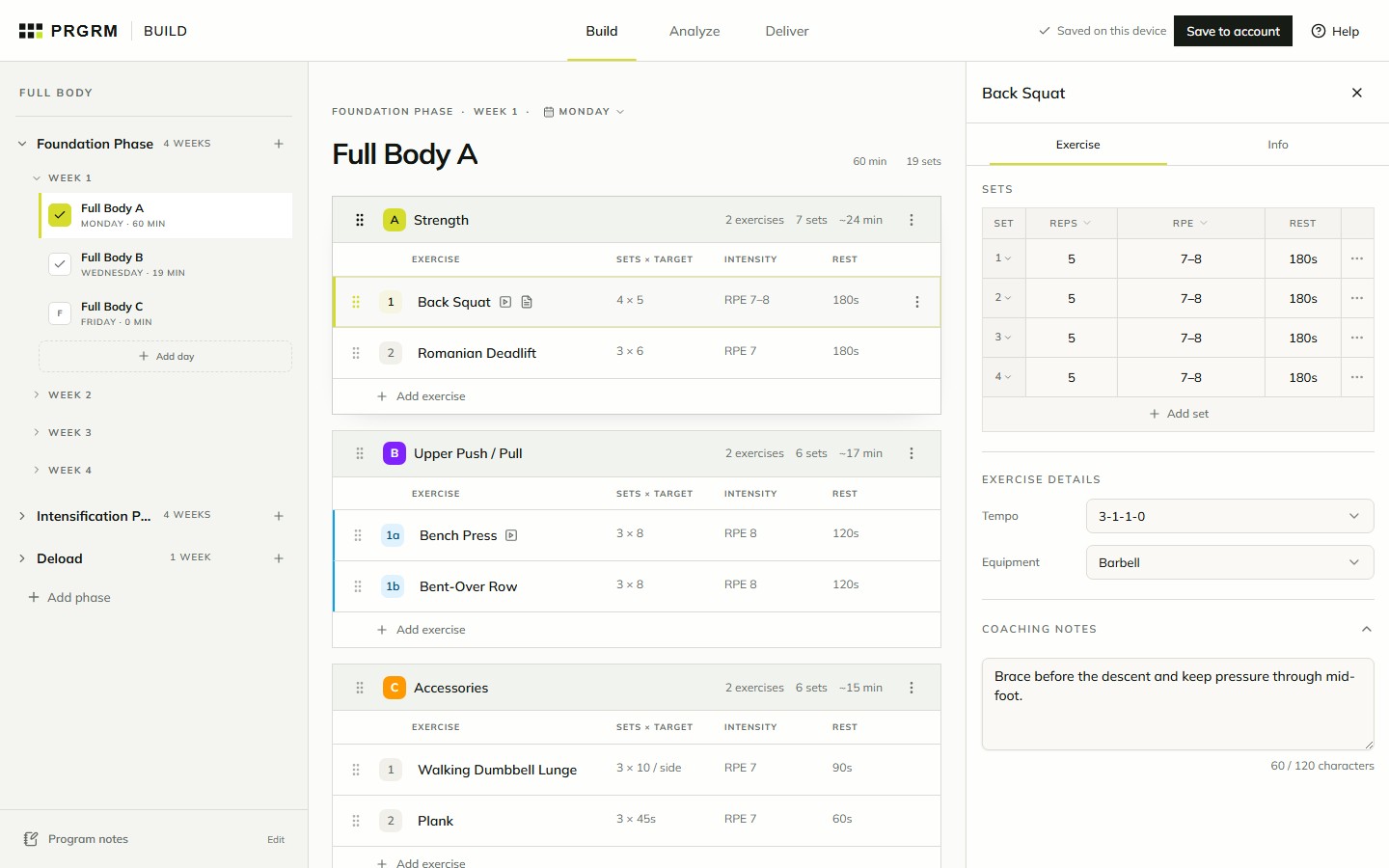This screenshot has height=868, width=1389.
Task: Toggle the Full Body B checkbox
Action: point(60,264)
